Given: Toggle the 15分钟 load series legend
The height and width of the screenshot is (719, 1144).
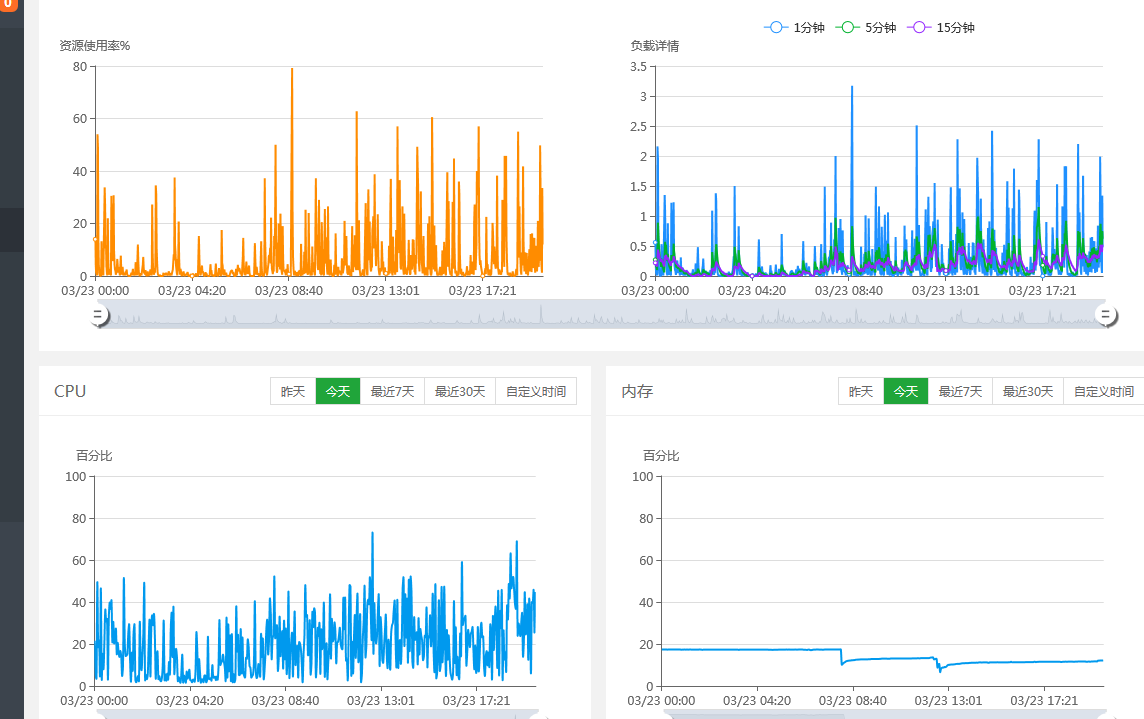Looking at the screenshot, I should point(941,28).
